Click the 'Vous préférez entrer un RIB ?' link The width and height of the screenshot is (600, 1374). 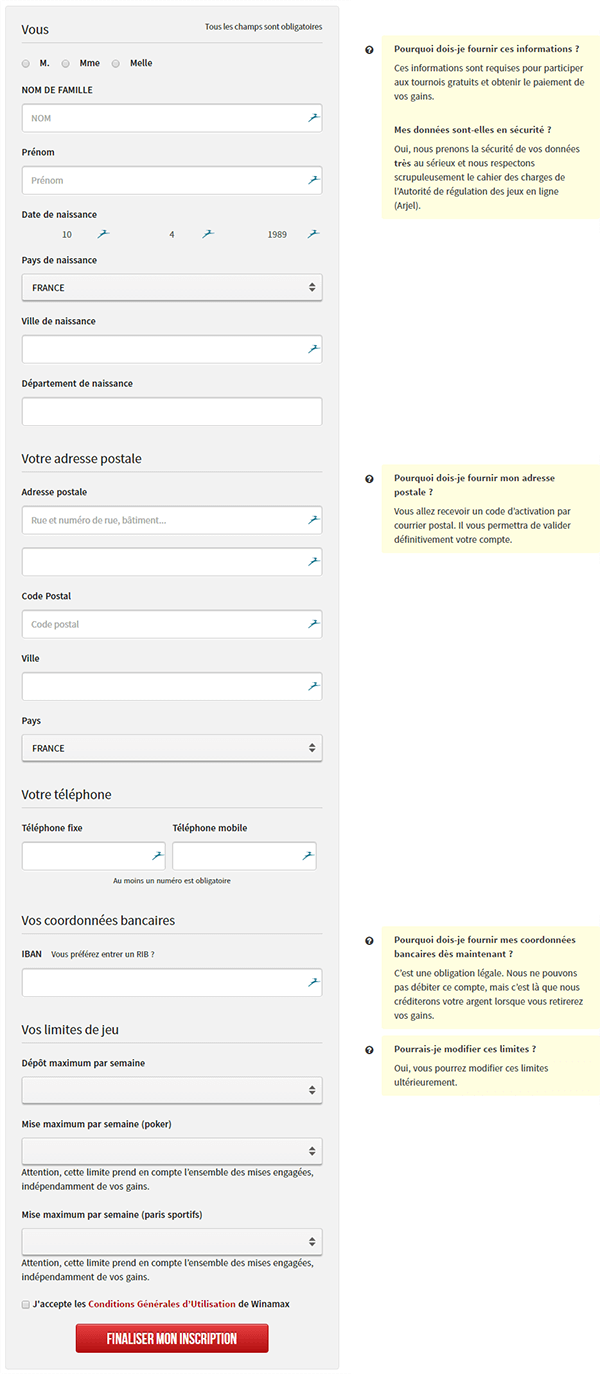click(103, 954)
